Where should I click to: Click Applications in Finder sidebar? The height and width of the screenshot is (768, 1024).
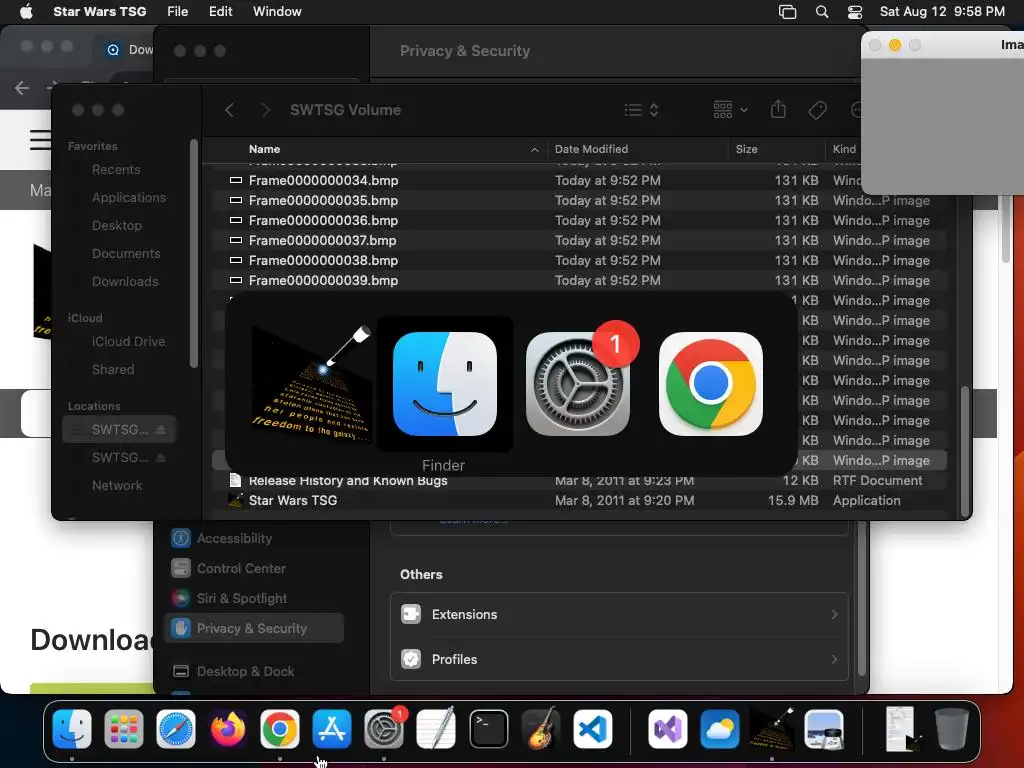point(129,198)
